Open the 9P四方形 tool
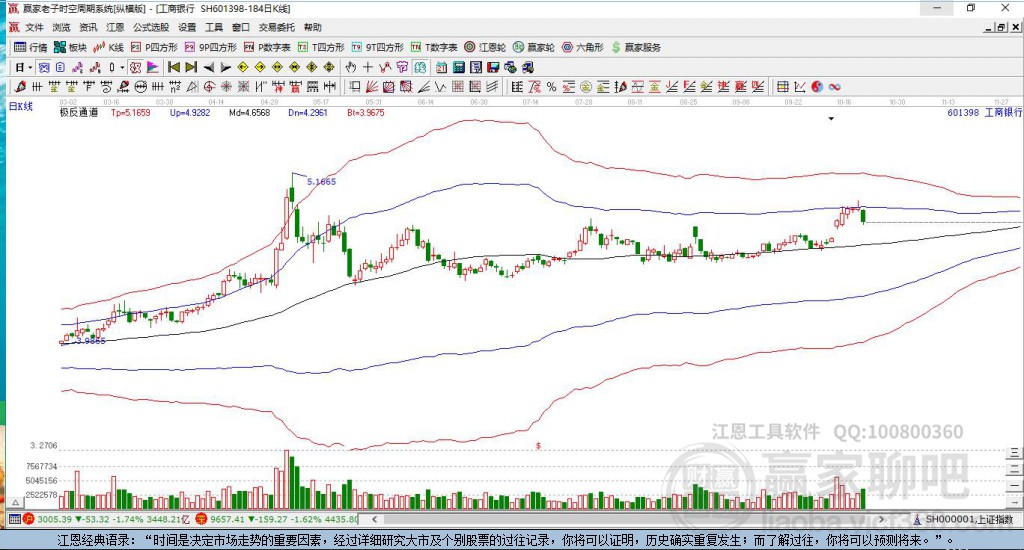Image resolution: width=1024 pixels, height=550 pixels. pos(210,47)
